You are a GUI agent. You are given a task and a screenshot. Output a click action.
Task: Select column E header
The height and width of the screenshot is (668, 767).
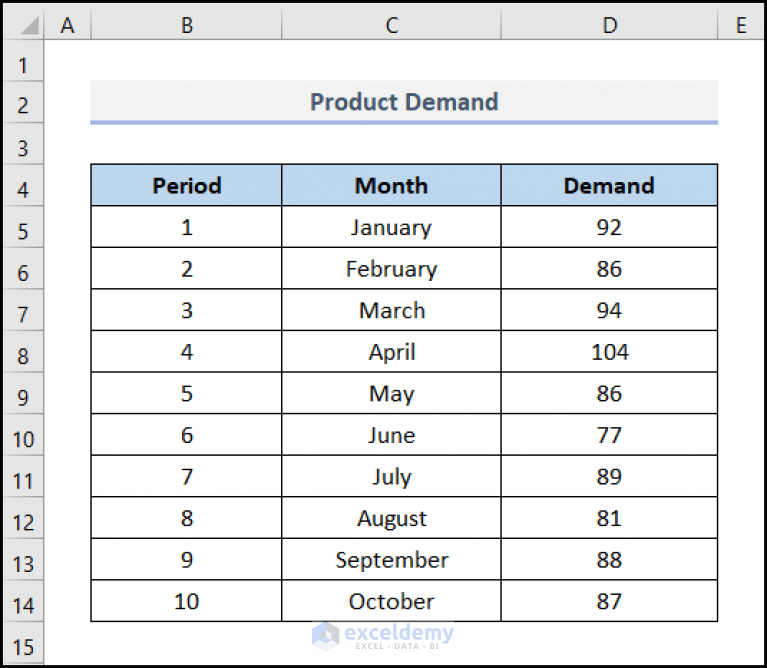click(x=741, y=25)
